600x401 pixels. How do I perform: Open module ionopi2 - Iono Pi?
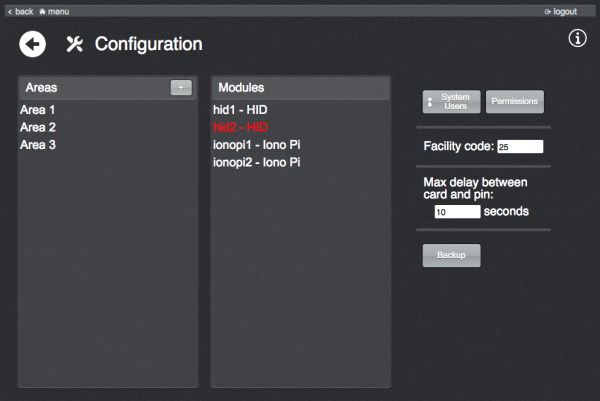pyautogui.click(x=257, y=162)
